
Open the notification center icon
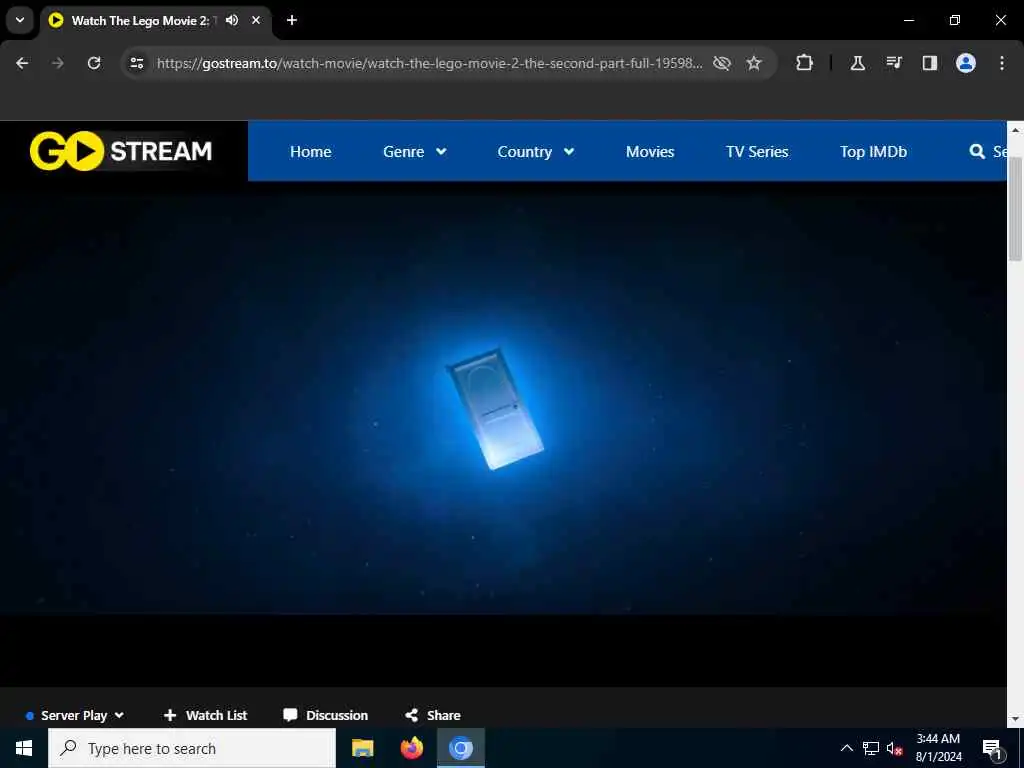(x=993, y=749)
